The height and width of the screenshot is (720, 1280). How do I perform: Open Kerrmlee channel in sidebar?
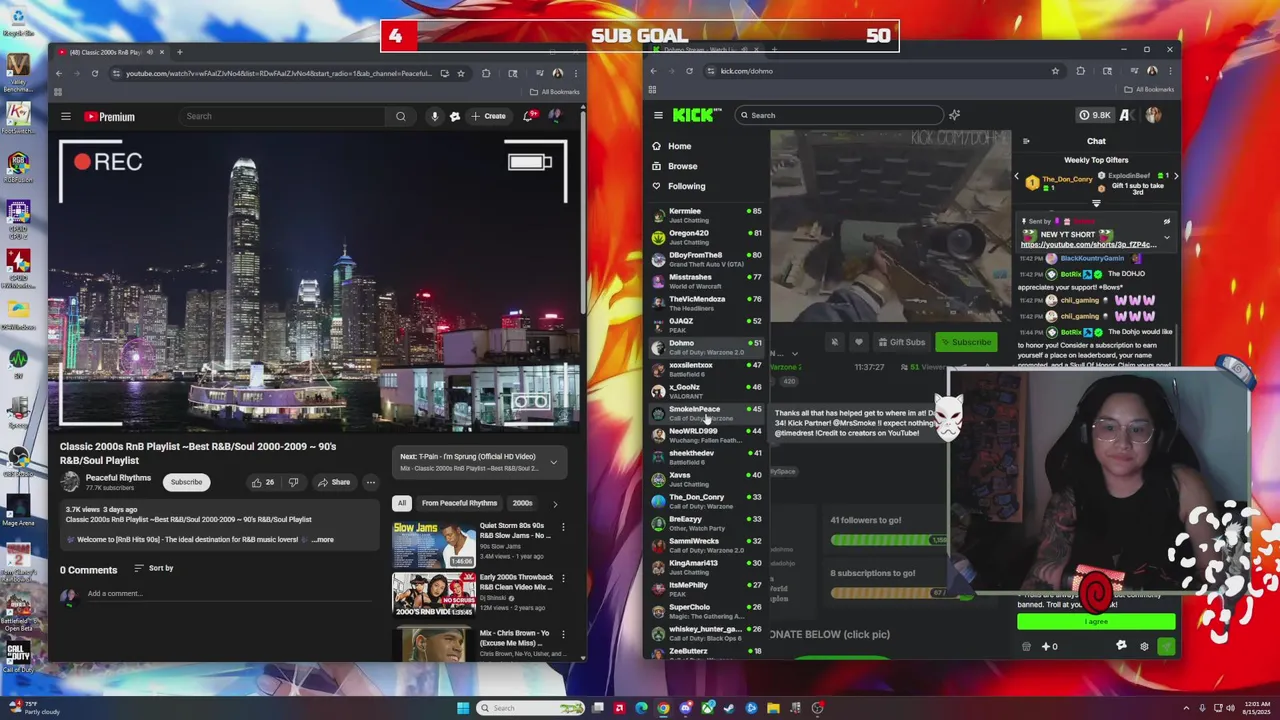point(706,215)
